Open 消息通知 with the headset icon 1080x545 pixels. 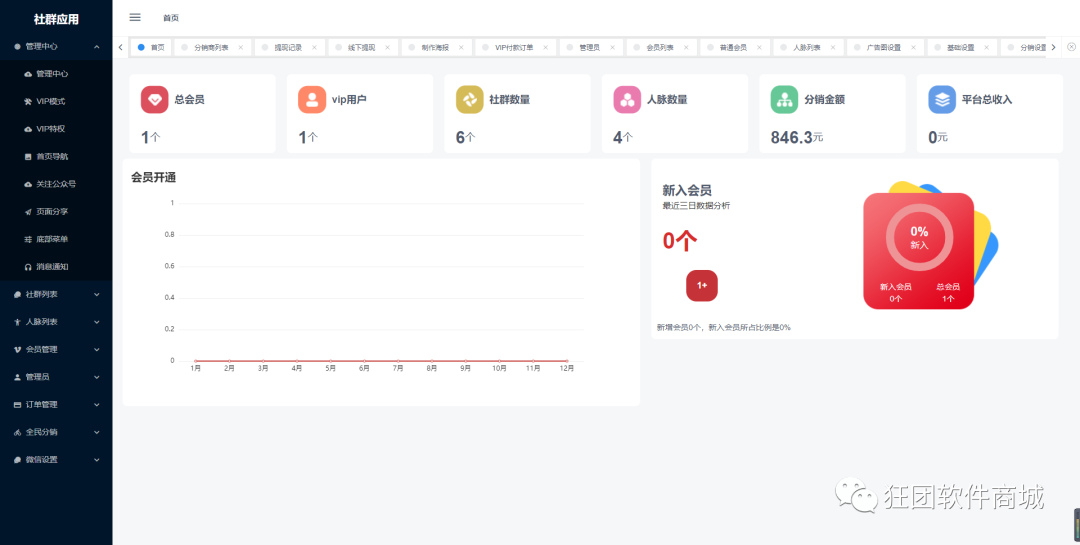point(56,267)
